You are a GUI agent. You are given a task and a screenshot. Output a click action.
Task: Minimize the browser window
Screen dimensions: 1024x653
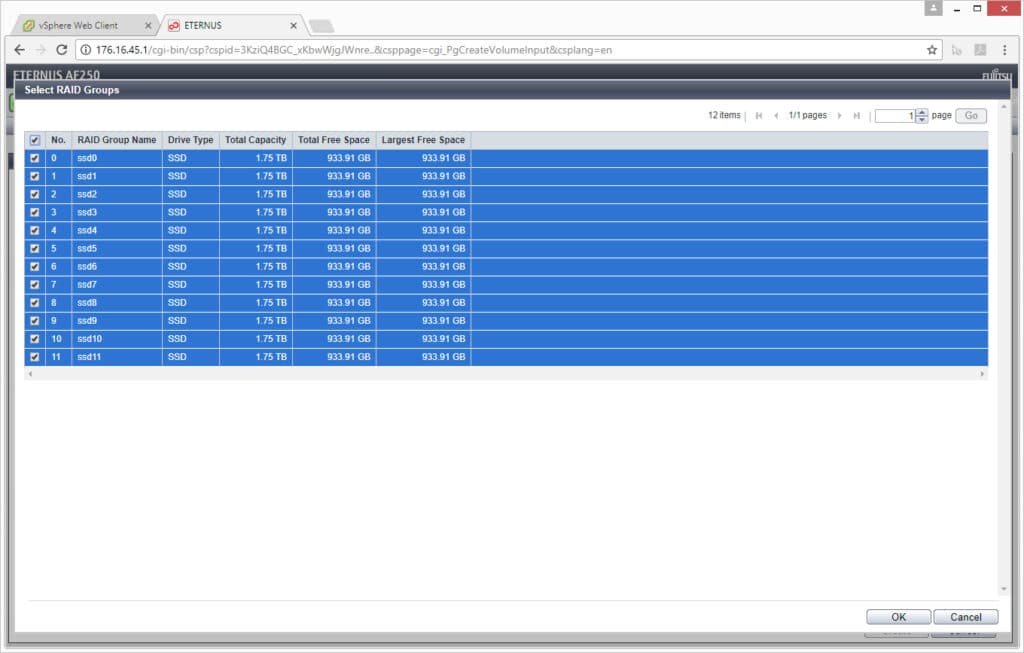click(957, 8)
